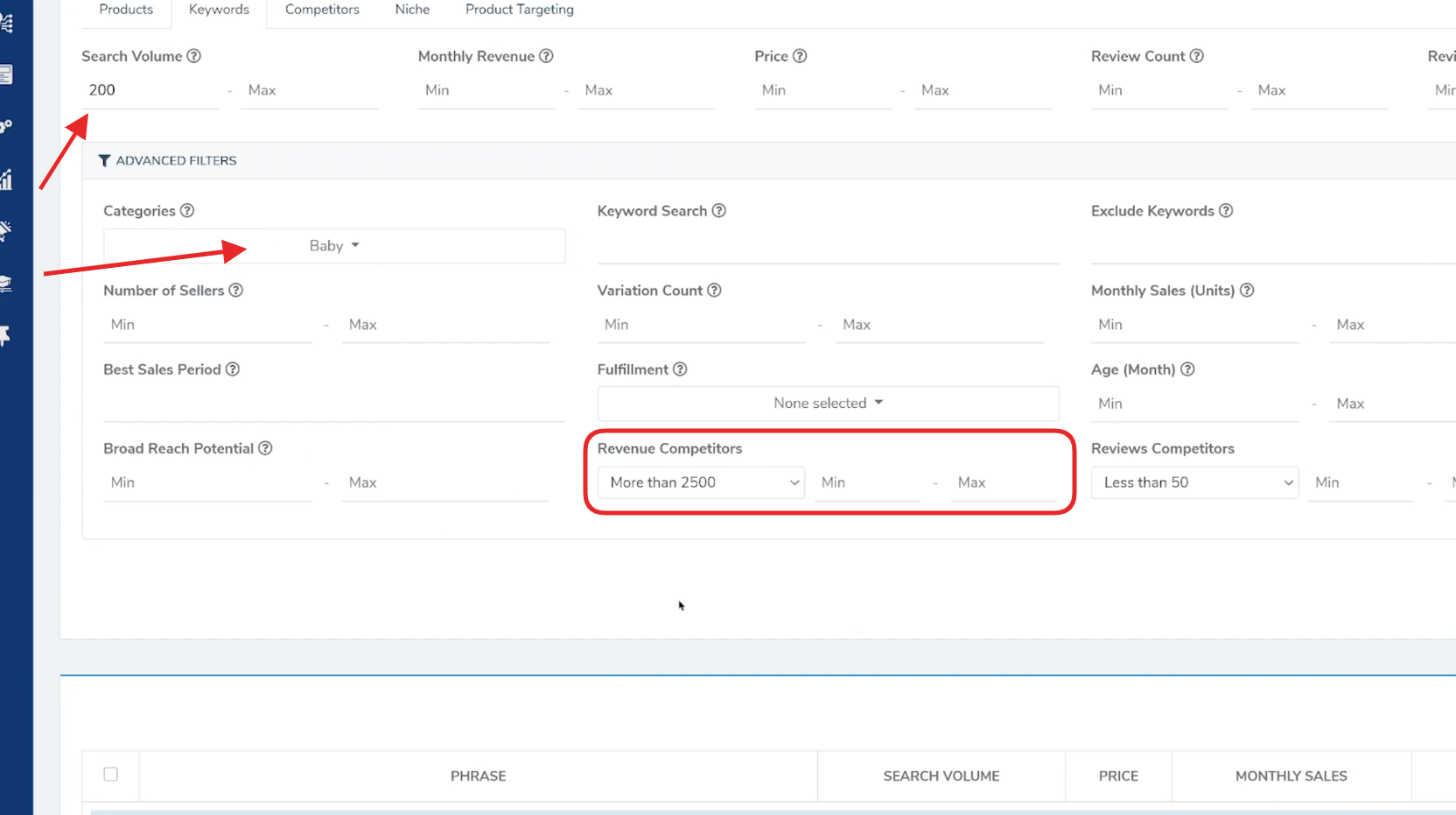
Task: Click the Review Count help icon
Action: pyautogui.click(x=1197, y=56)
